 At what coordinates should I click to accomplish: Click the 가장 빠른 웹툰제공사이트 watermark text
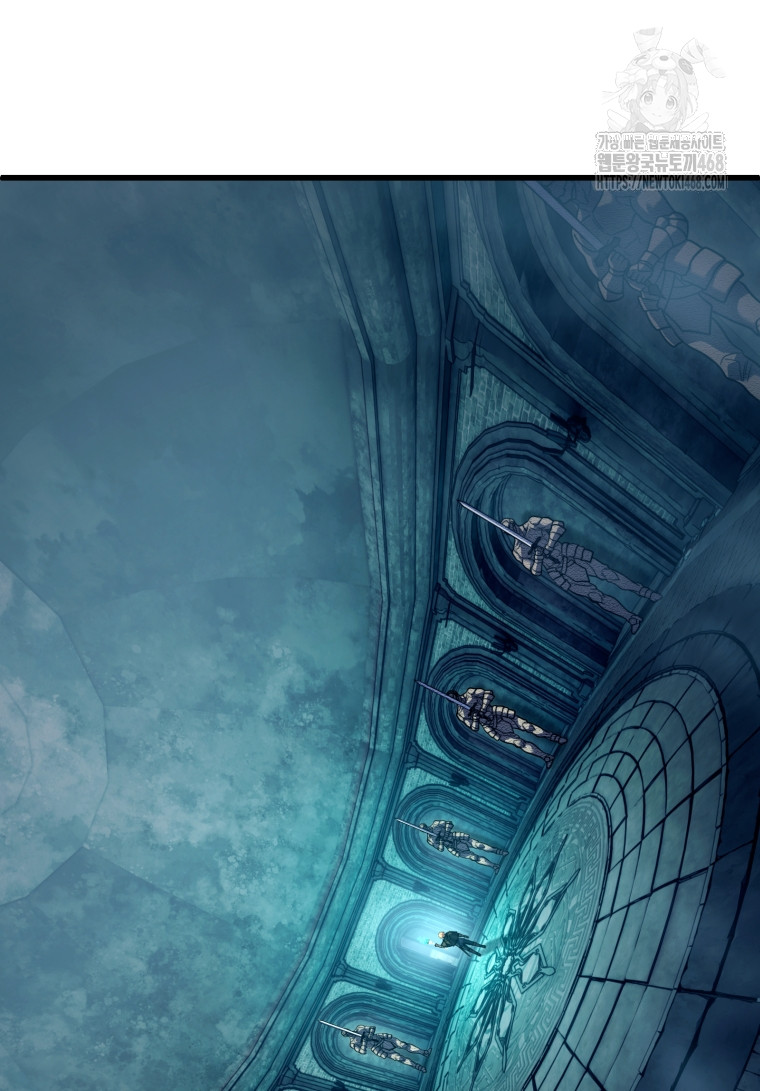click(x=661, y=142)
